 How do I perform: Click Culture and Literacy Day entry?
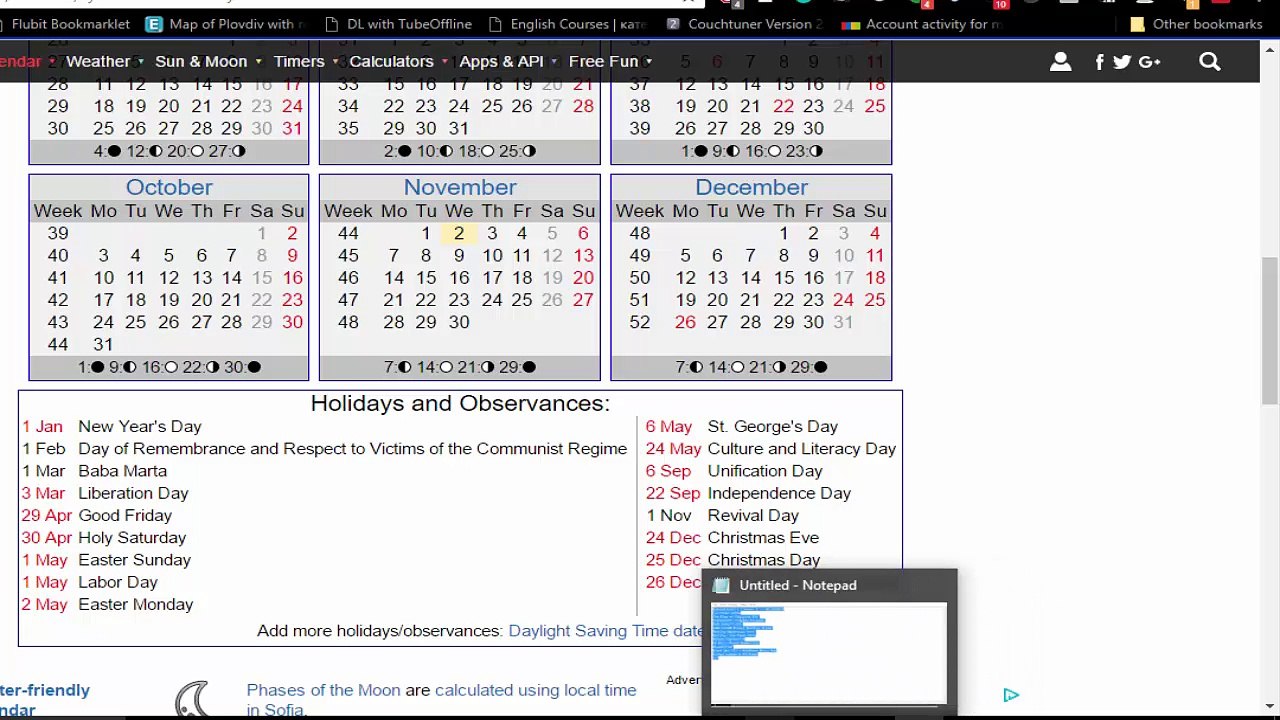(x=802, y=449)
